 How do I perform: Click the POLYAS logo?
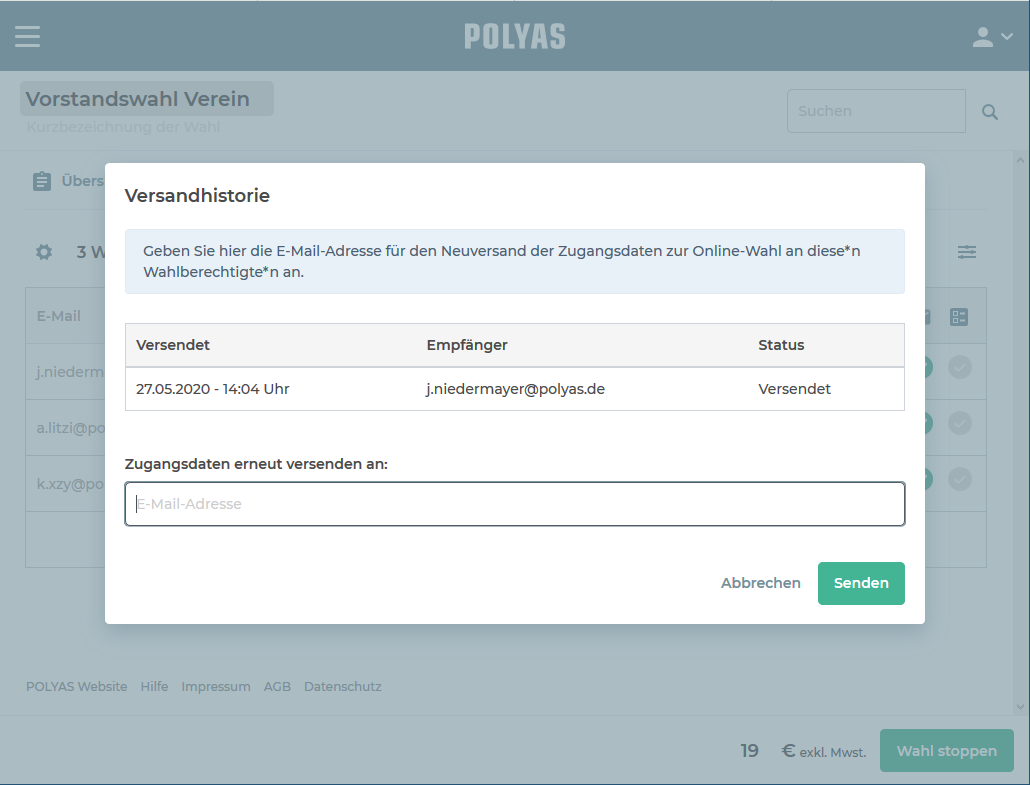click(515, 37)
